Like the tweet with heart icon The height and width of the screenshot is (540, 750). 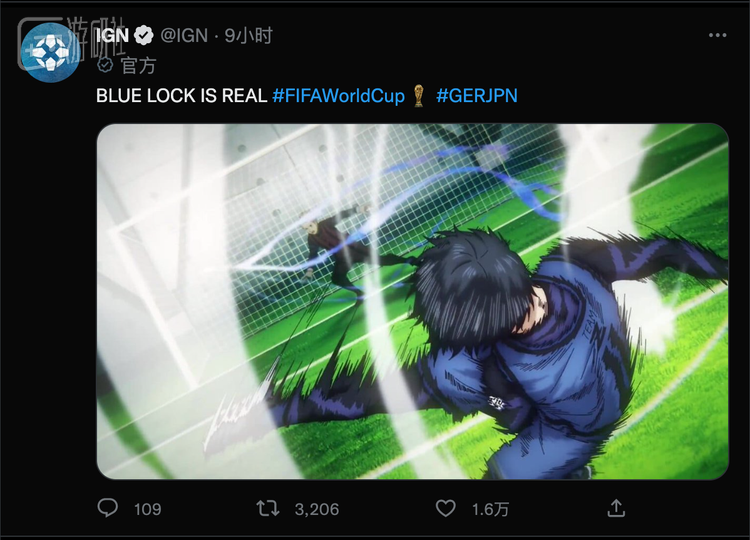[x=445, y=508]
